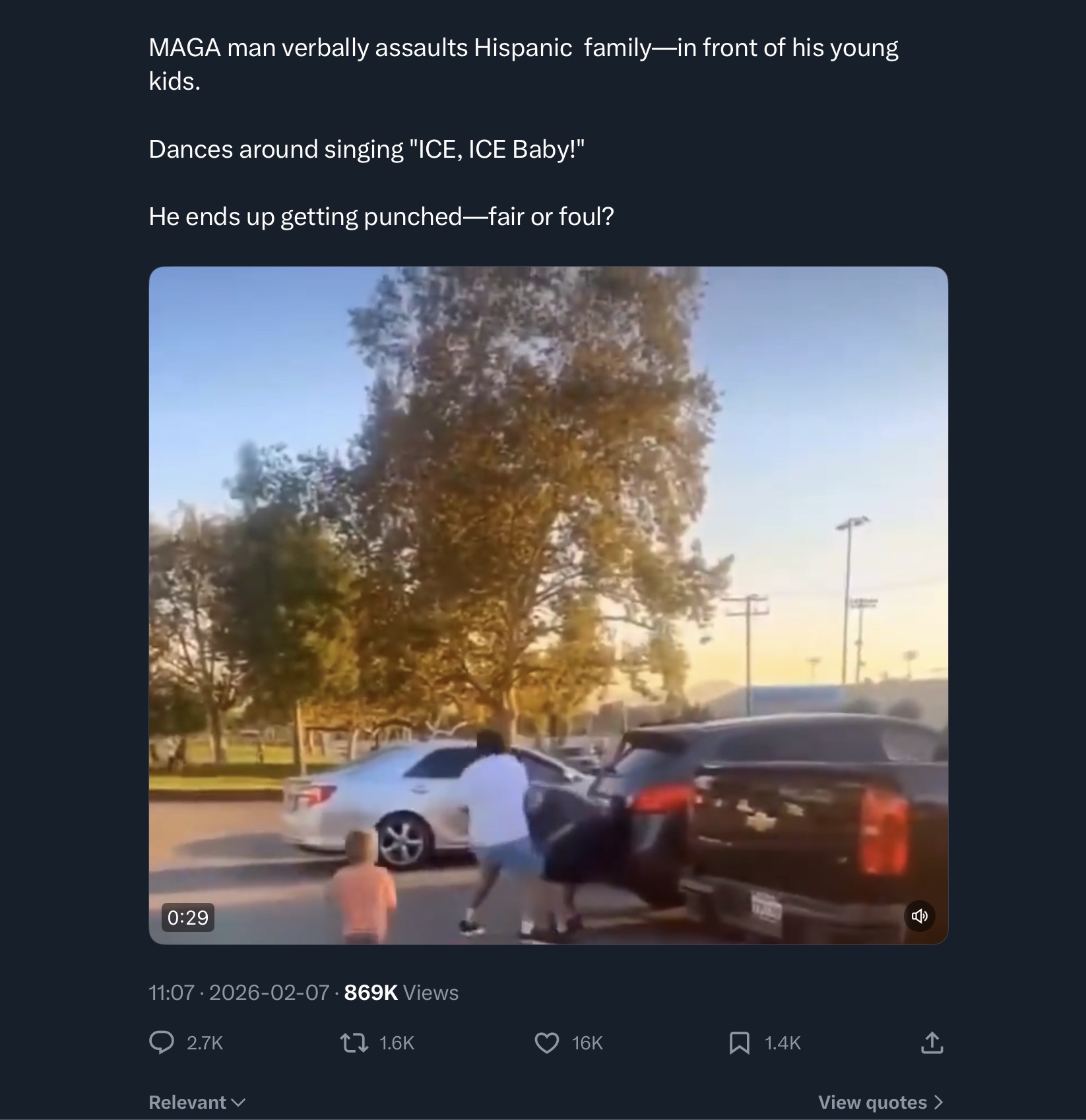This screenshot has height=1120, width=1086.
Task: Like the post with heart icon
Action: 546,1043
